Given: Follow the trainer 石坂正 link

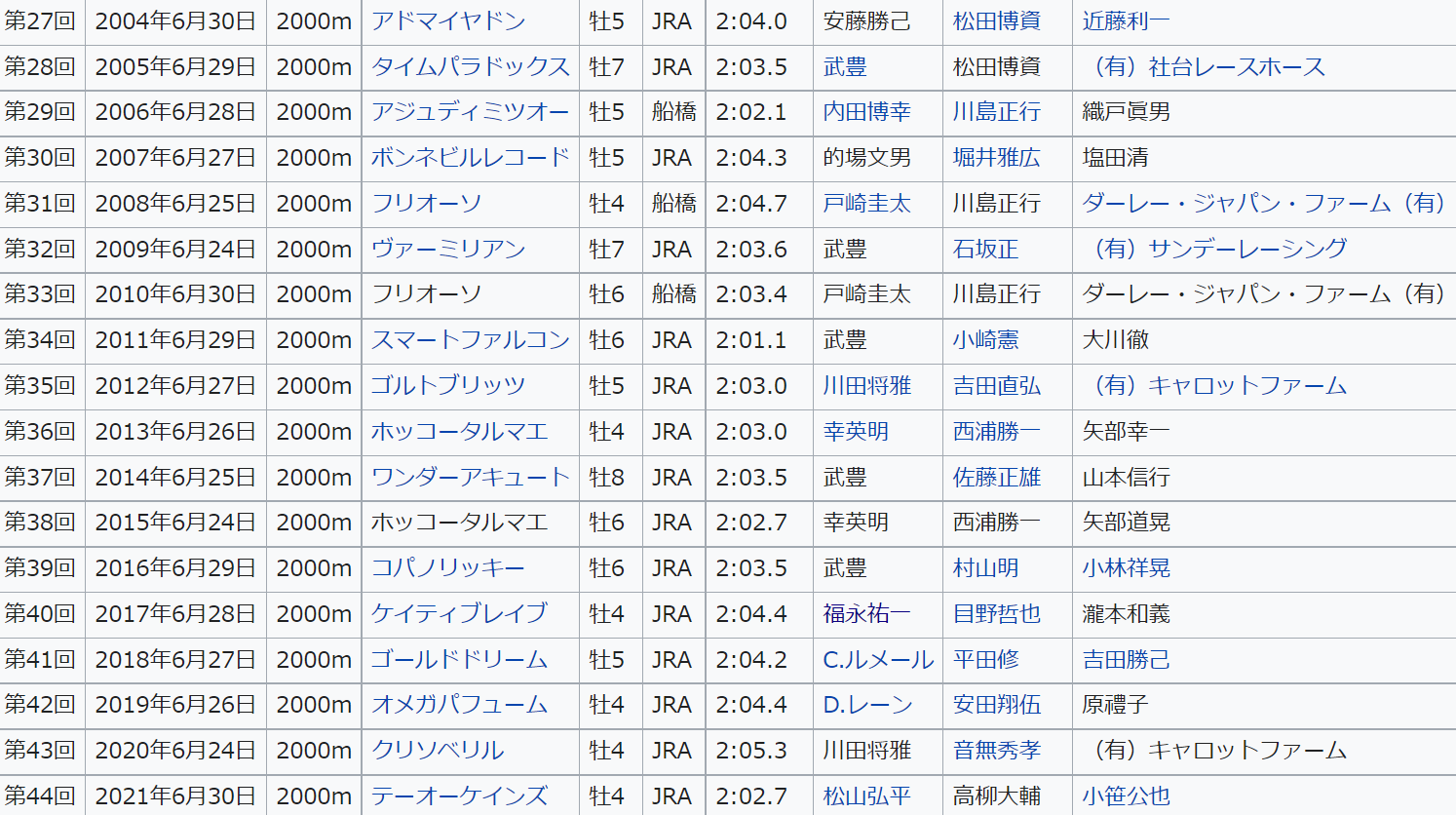Looking at the screenshot, I should tap(986, 249).
